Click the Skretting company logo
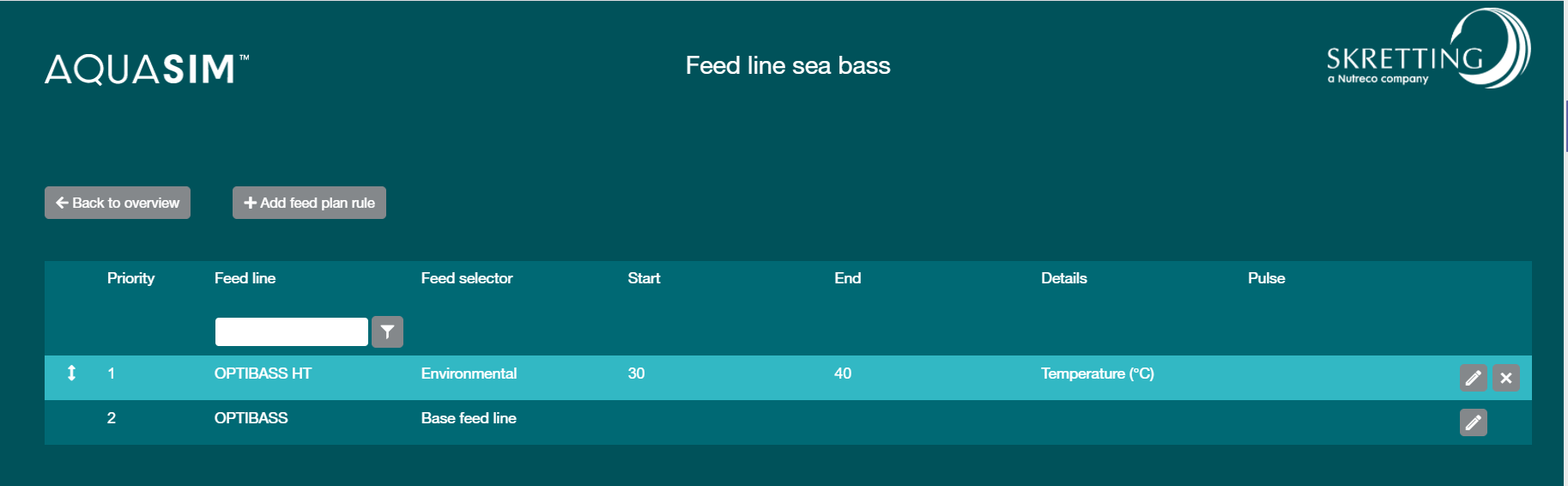 1426,50
